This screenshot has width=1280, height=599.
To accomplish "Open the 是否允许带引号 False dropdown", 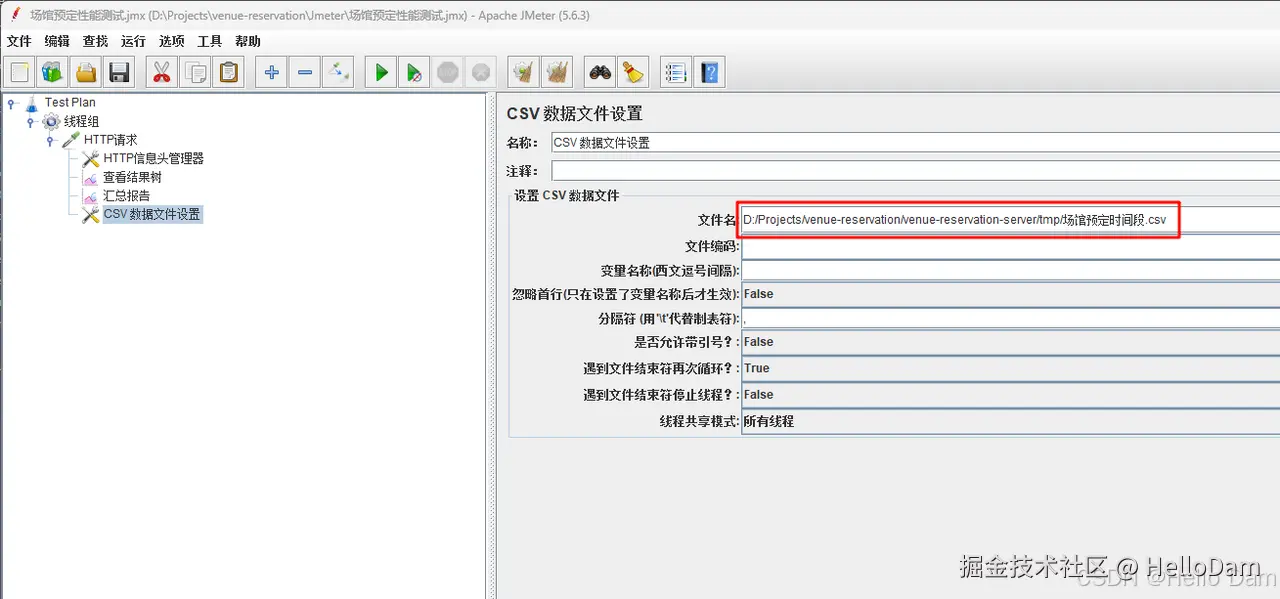I will pos(1010,342).
